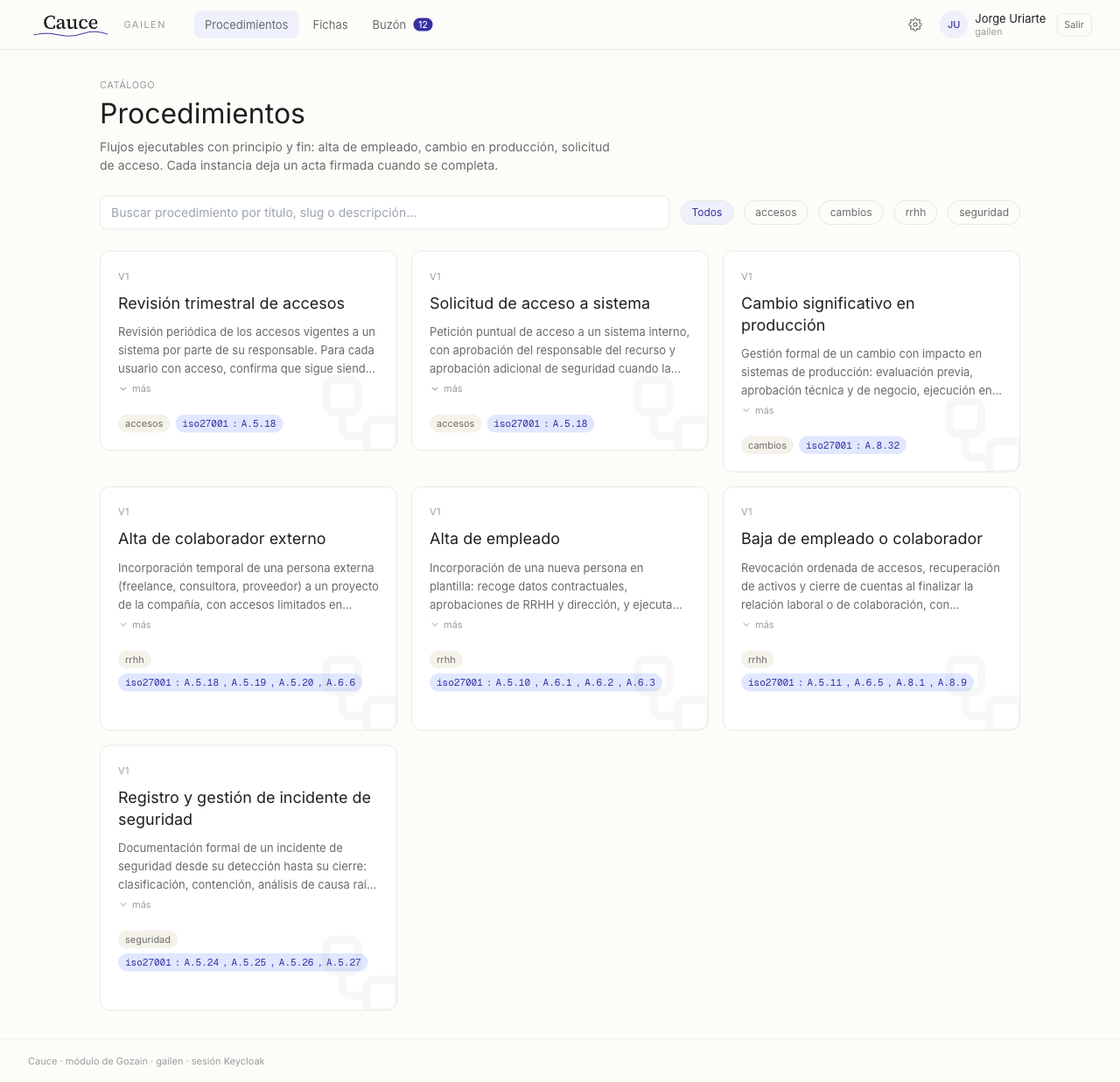Toggle the cambios filter chip

(x=850, y=213)
